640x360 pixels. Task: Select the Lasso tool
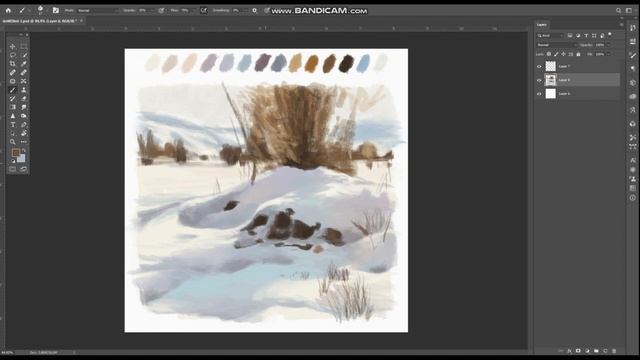[13, 55]
